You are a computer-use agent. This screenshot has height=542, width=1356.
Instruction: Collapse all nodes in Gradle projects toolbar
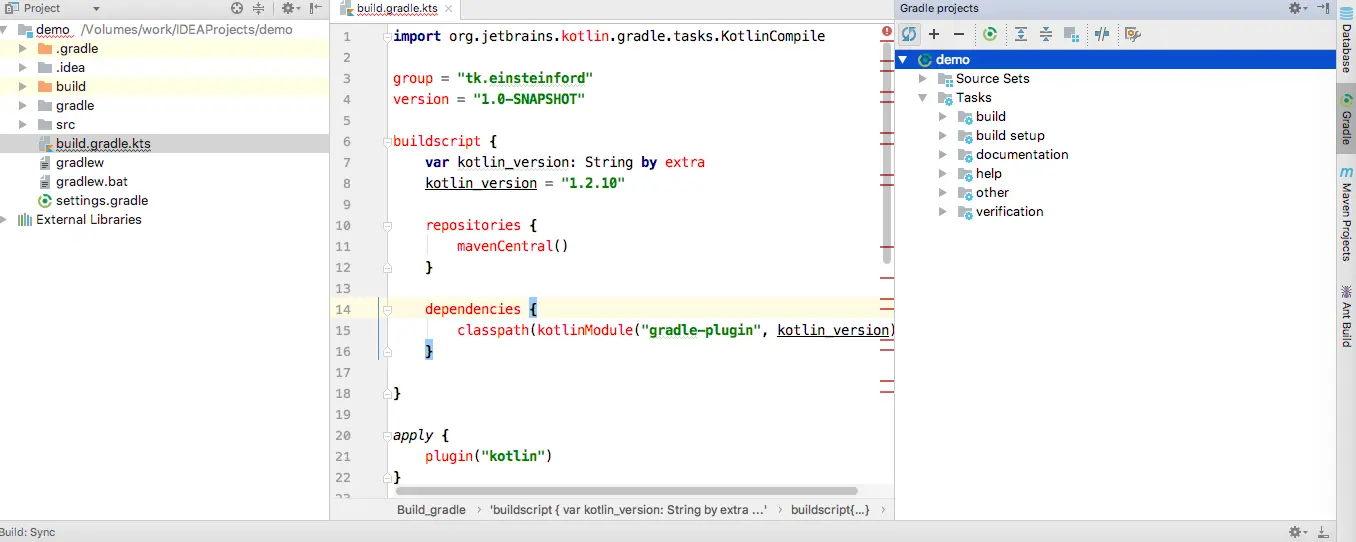[1046, 34]
